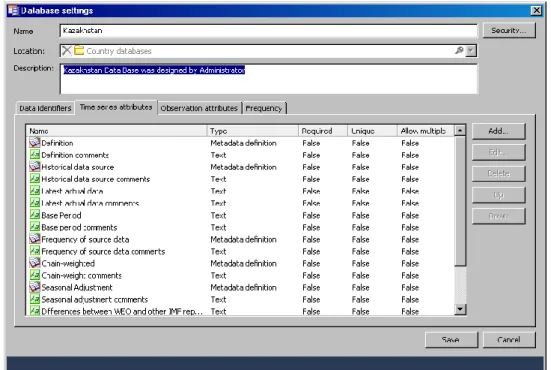
Task: Click the Base period comments row icon
Action: [x=34, y=227]
